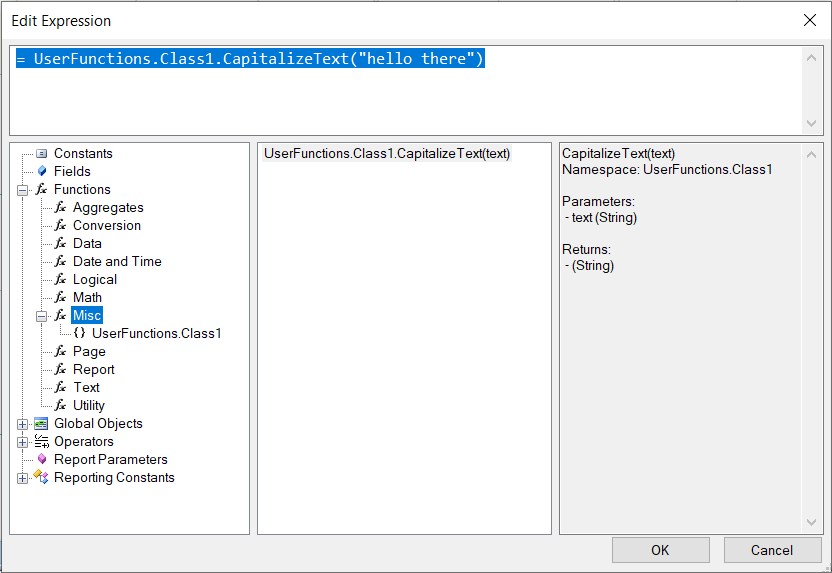
Task: Collapse the Misc category node
Action: tap(41, 316)
